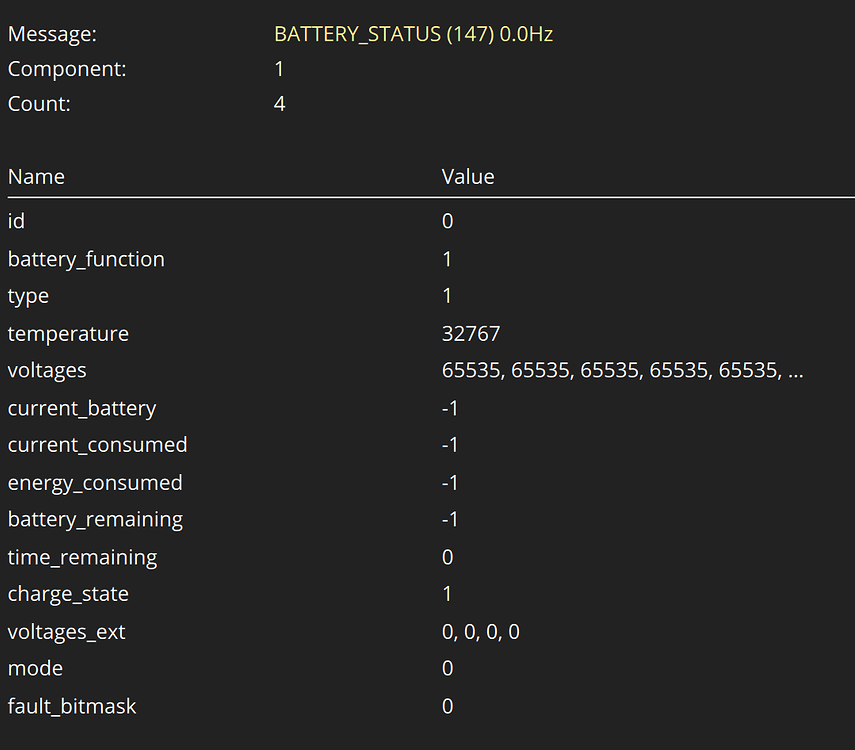Select the charge_state field row
Viewport: 855px width, 750px height.
[x=68, y=593]
